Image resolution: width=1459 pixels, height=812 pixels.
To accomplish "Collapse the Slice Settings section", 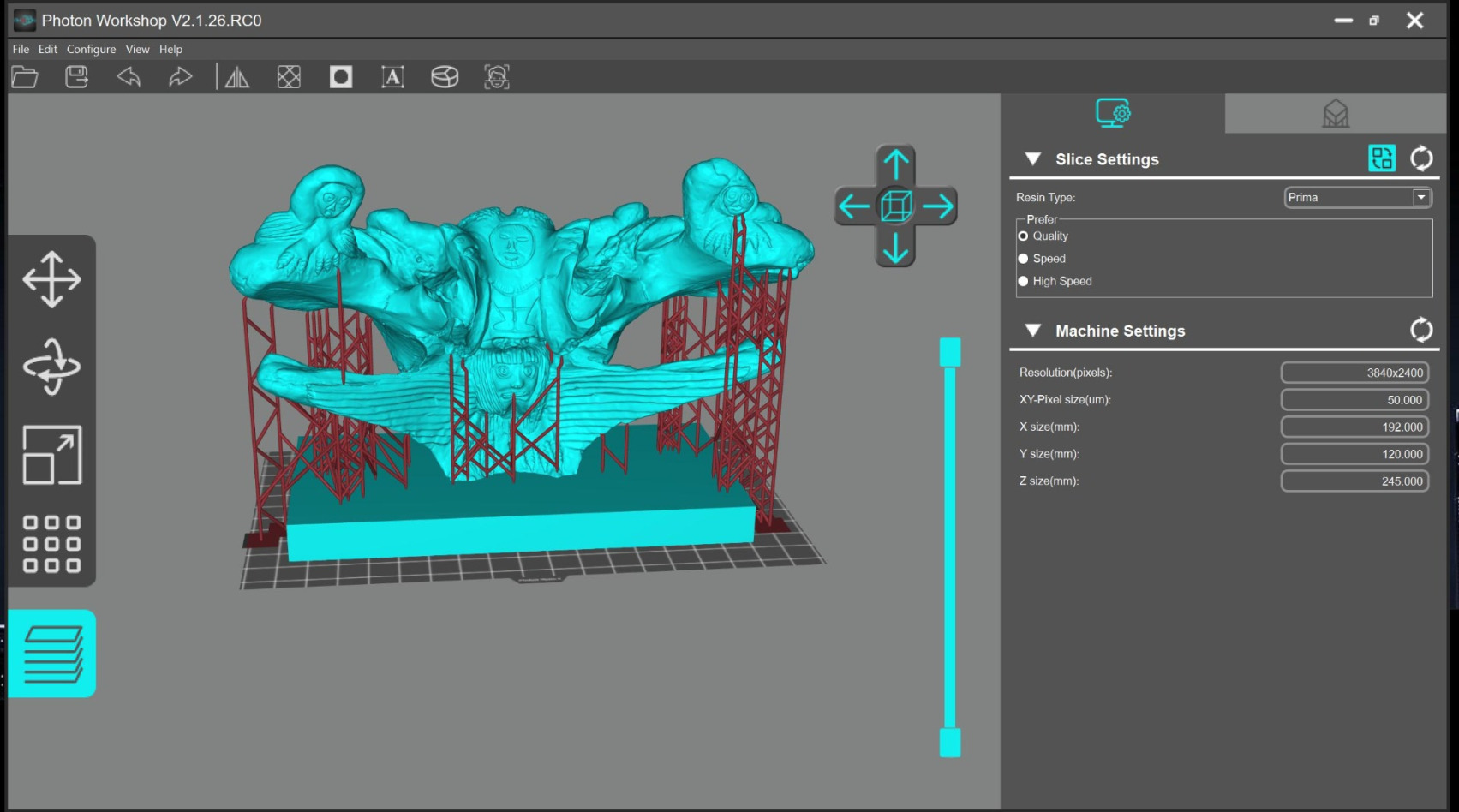I will (1033, 159).
